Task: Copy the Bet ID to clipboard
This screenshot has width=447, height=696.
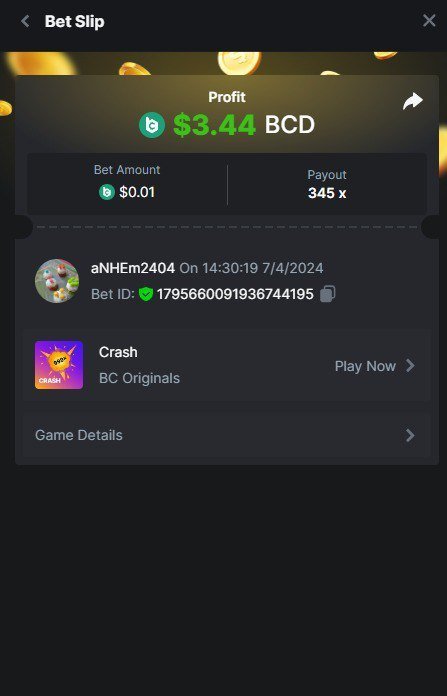Action: tap(328, 294)
